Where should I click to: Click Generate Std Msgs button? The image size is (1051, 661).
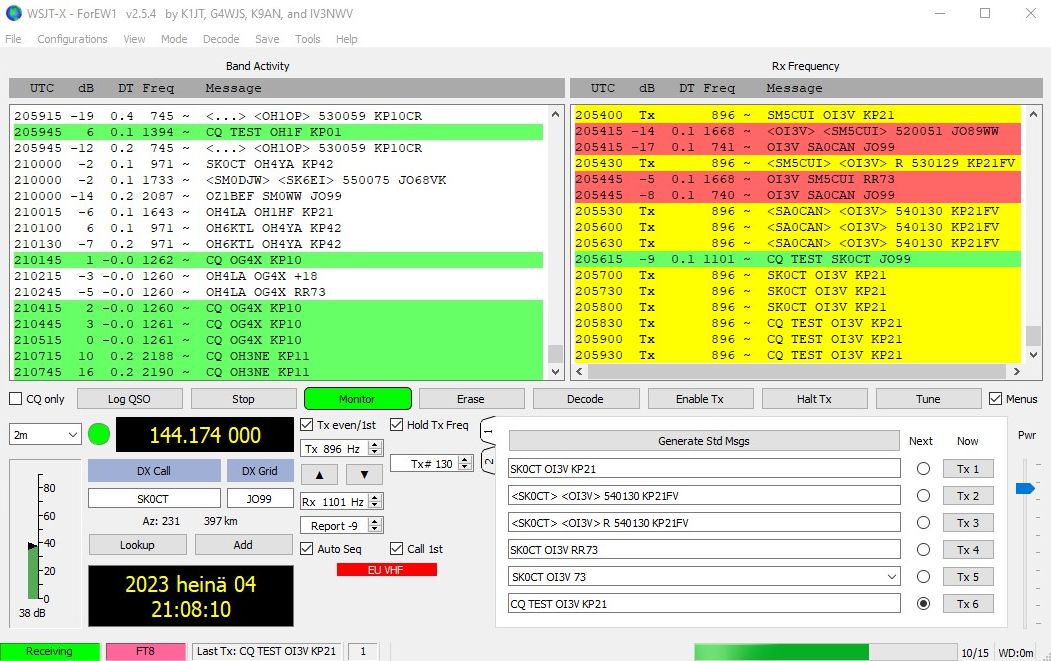click(x=704, y=441)
